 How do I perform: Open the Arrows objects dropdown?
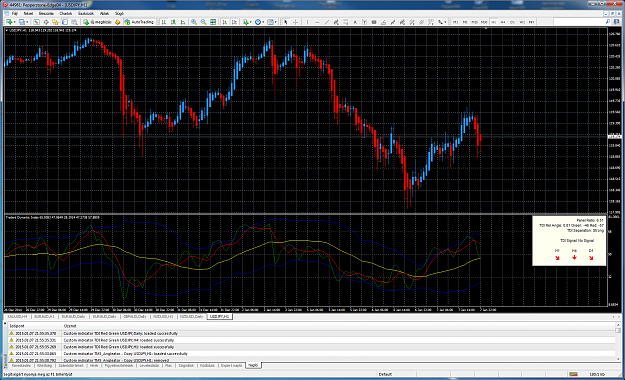pos(441,22)
